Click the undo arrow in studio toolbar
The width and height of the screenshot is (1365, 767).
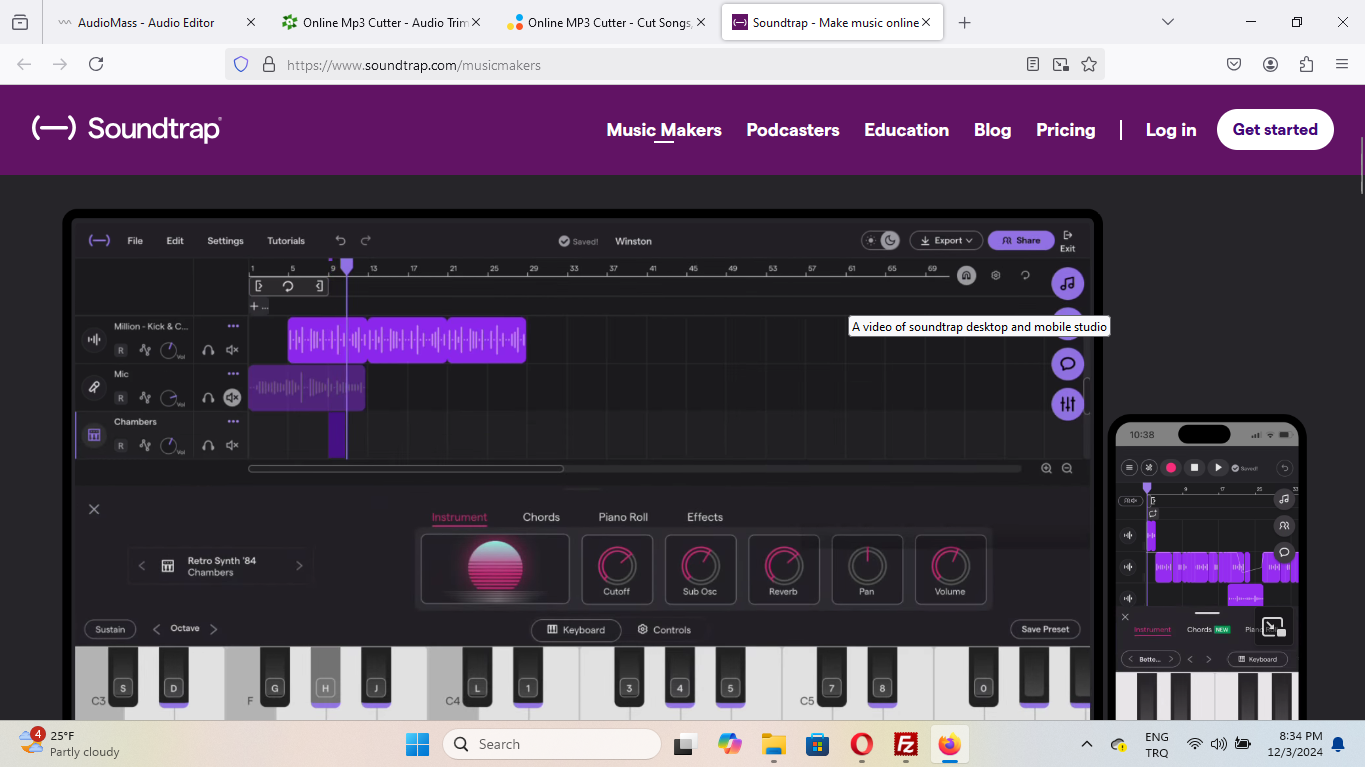tap(341, 241)
